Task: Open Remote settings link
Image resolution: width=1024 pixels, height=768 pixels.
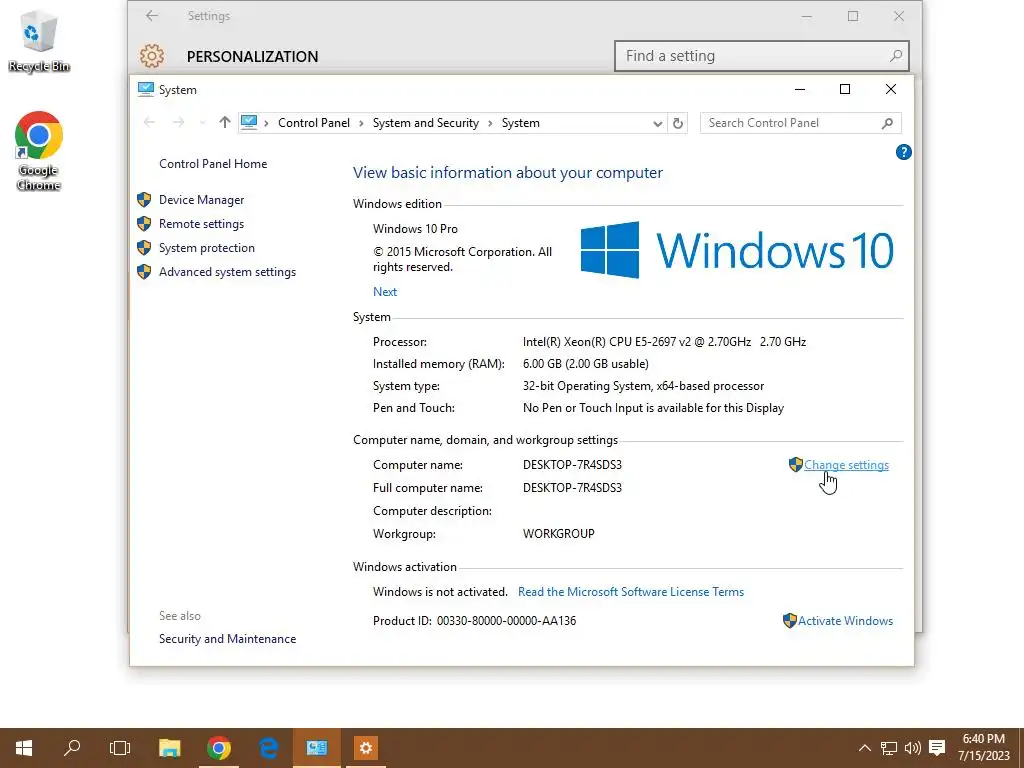Action: click(x=201, y=224)
